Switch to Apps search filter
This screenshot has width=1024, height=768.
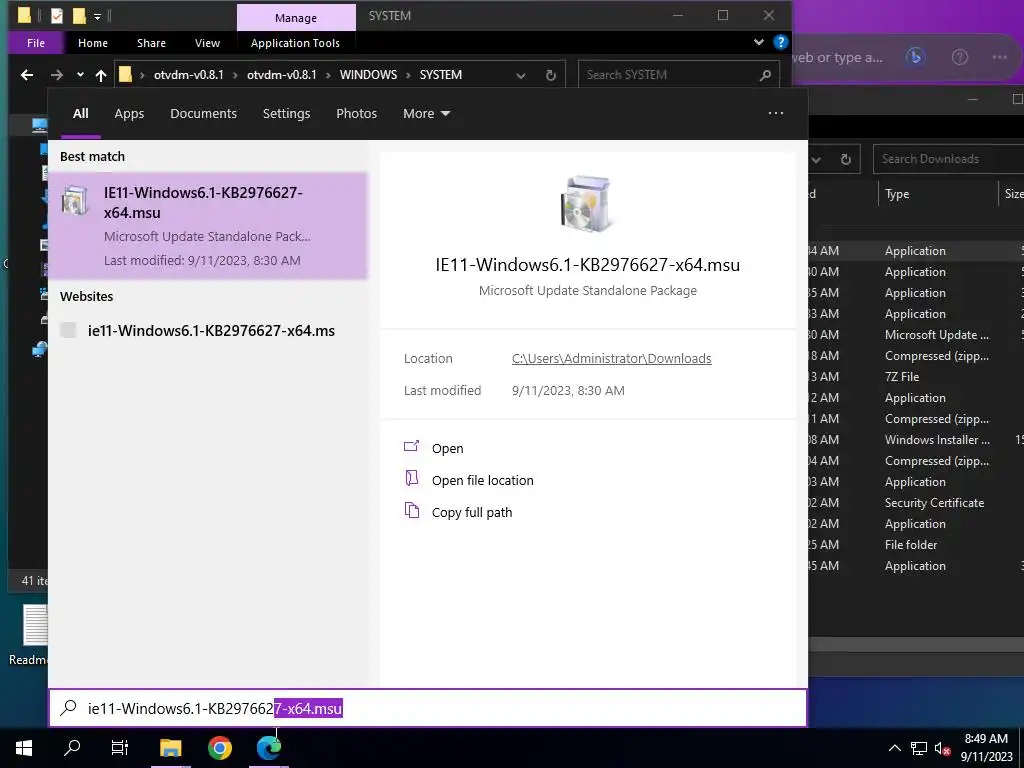click(x=129, y=113)
